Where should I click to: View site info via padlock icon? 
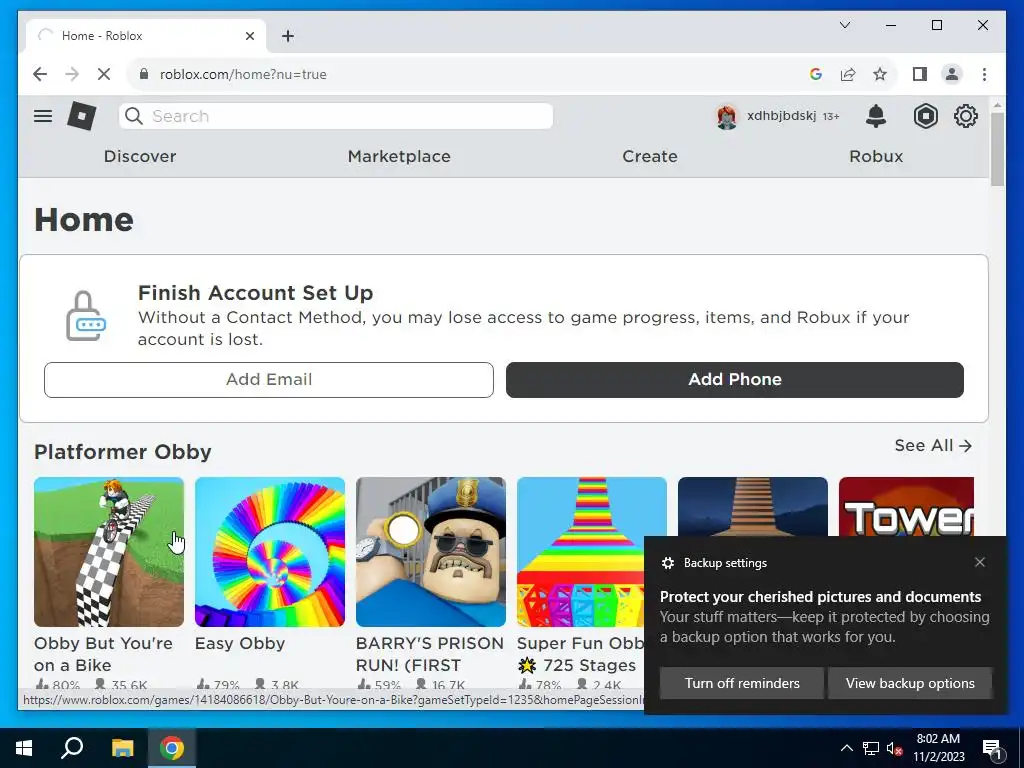[x=144, y=74]
